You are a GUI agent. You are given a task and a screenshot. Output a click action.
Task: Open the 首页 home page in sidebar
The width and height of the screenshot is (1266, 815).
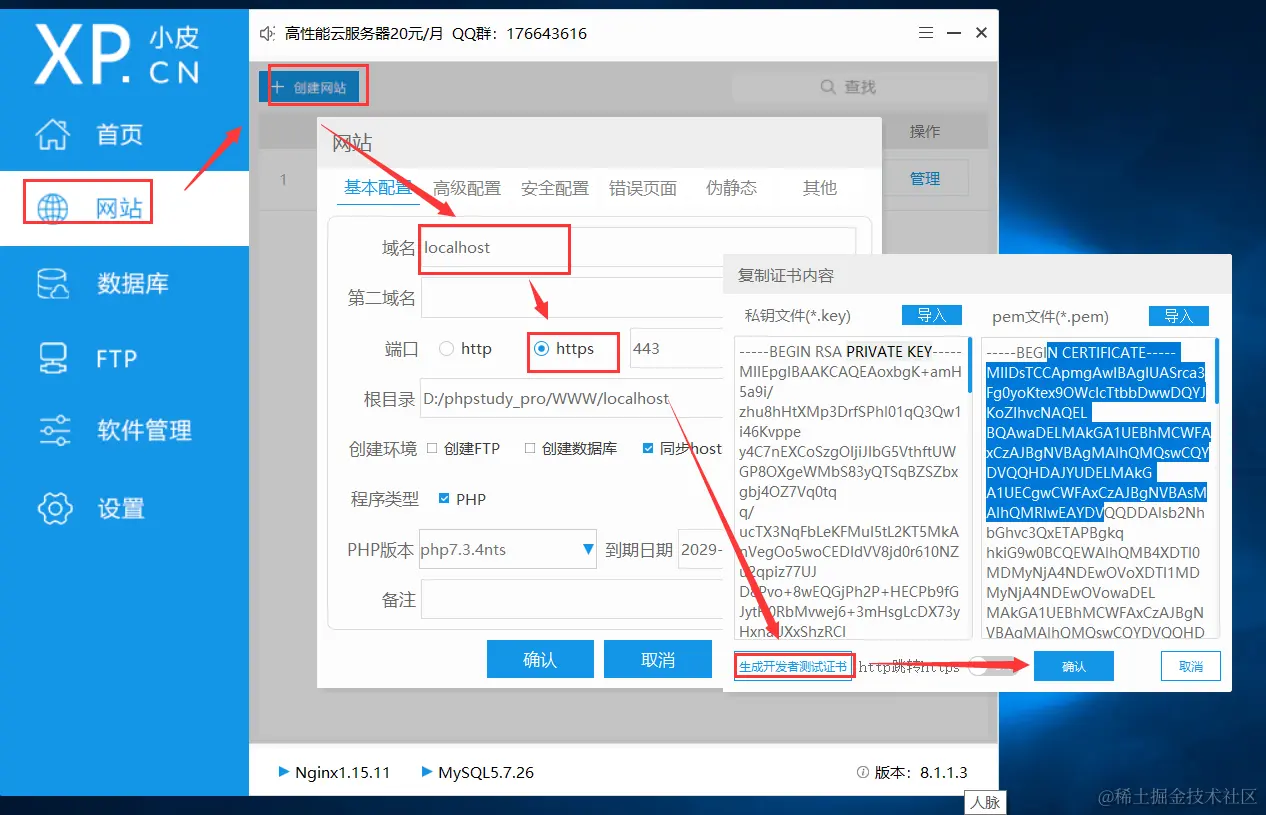[x=90, y=134]
